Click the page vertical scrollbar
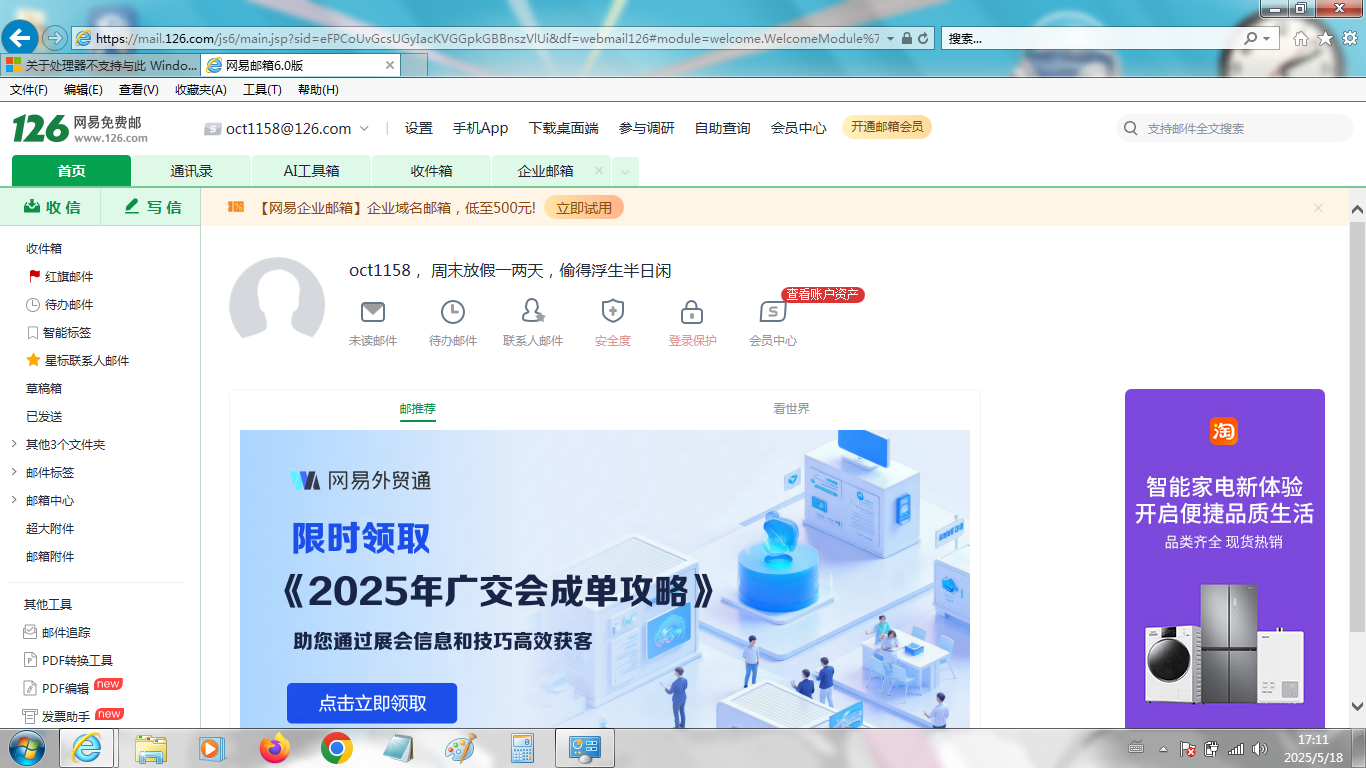1366x768 pixels. pos(1357,425)
